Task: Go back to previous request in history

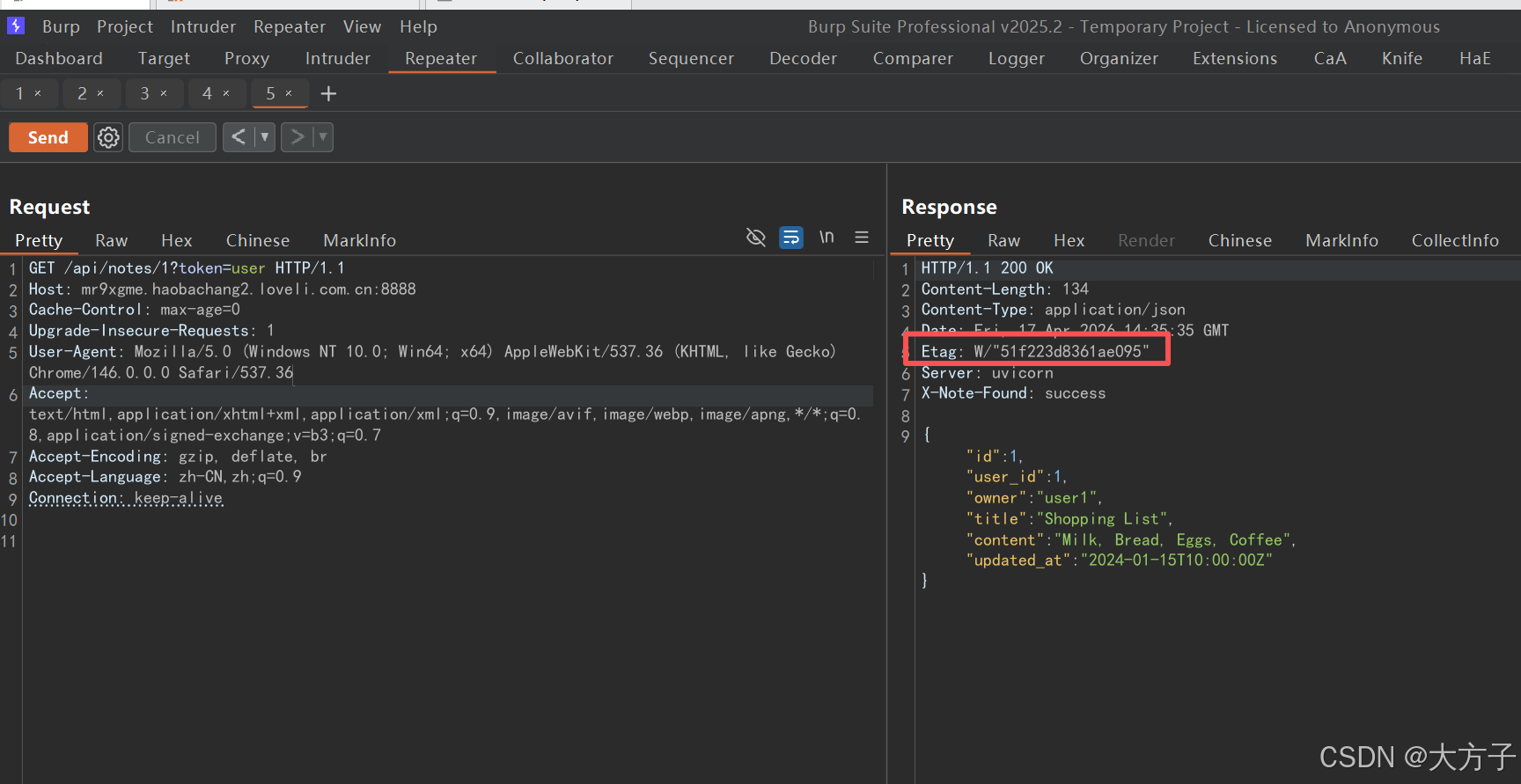Action: [239, 137]
